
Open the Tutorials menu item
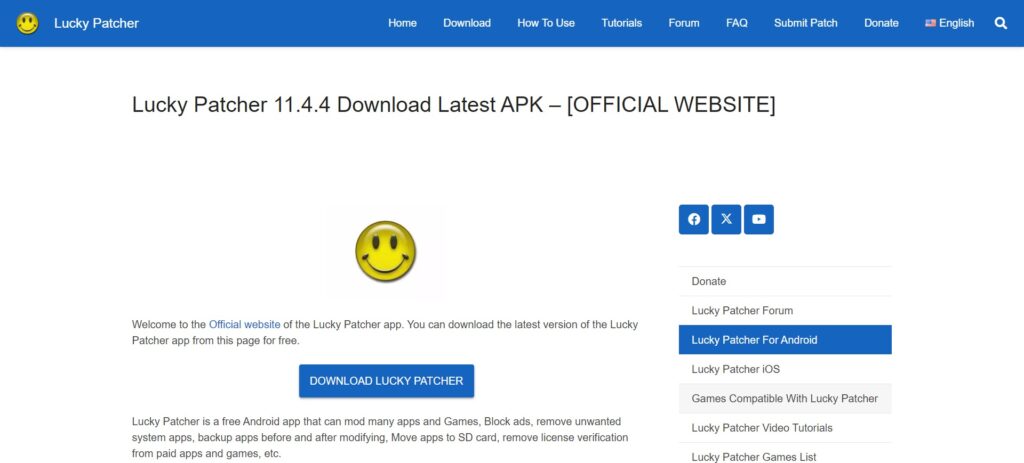622,23
